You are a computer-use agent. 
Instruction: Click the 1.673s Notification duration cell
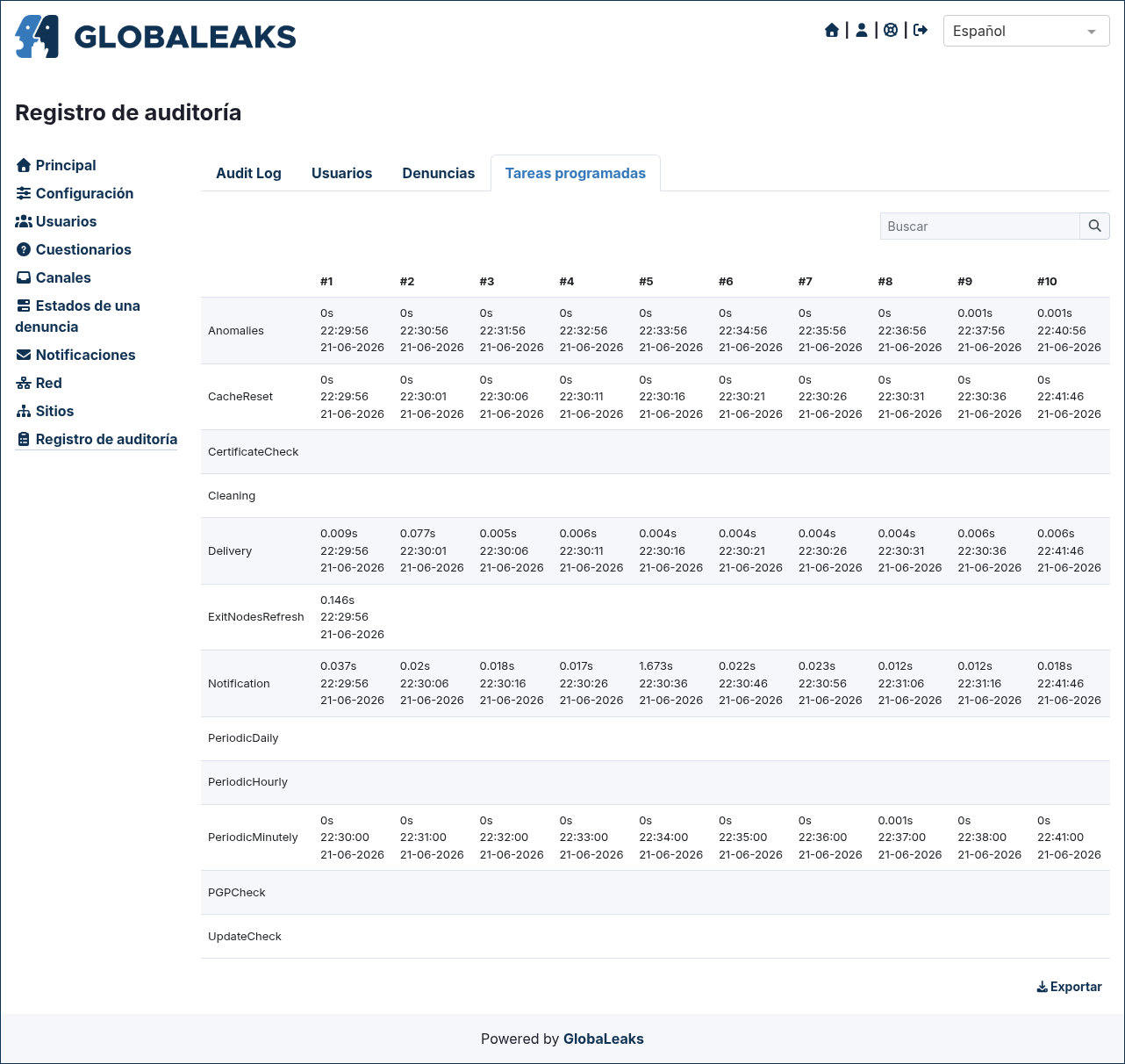[656, 665]
